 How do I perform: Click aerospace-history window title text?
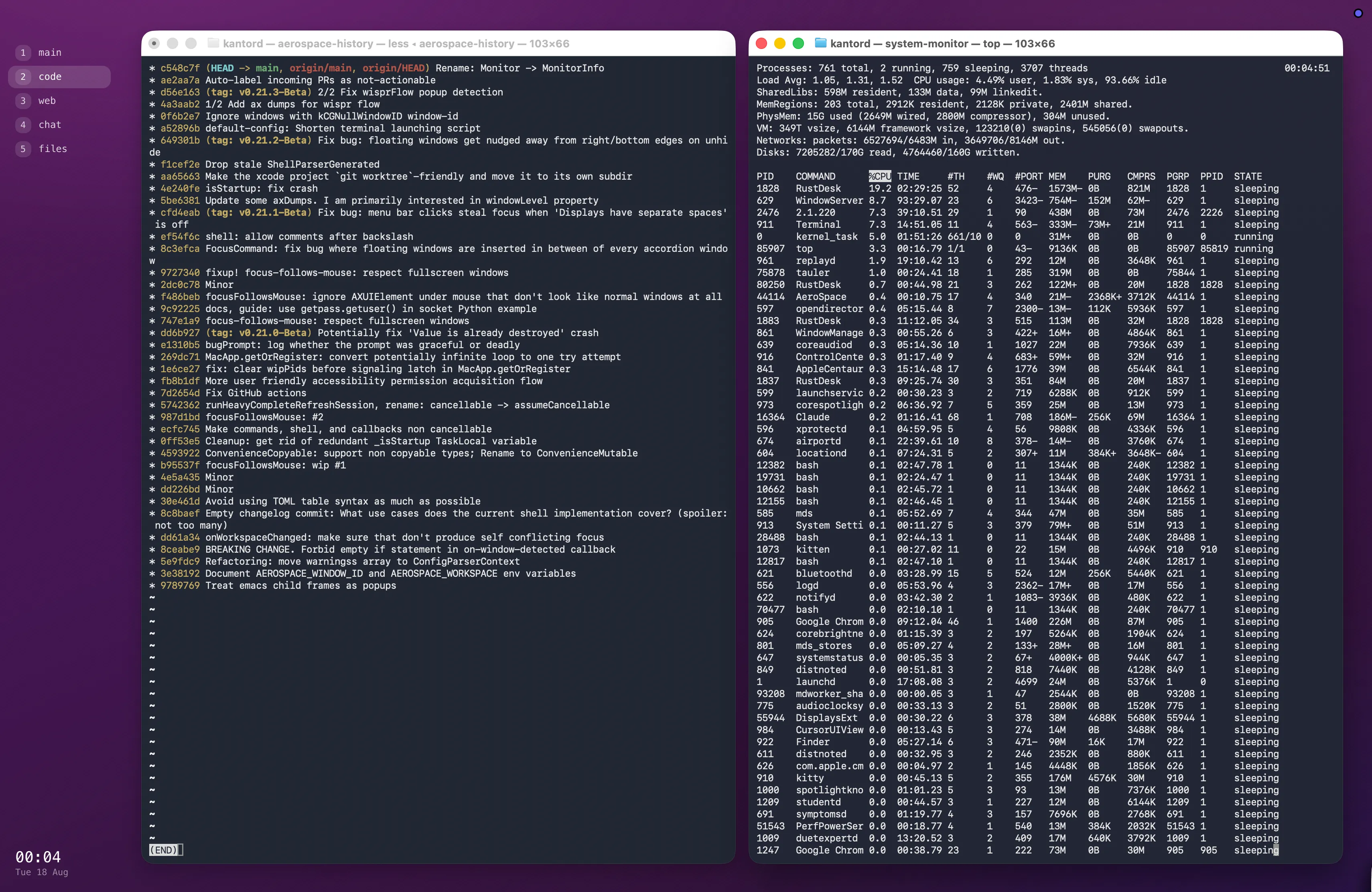pyautogui.click(x=396, y=43)
